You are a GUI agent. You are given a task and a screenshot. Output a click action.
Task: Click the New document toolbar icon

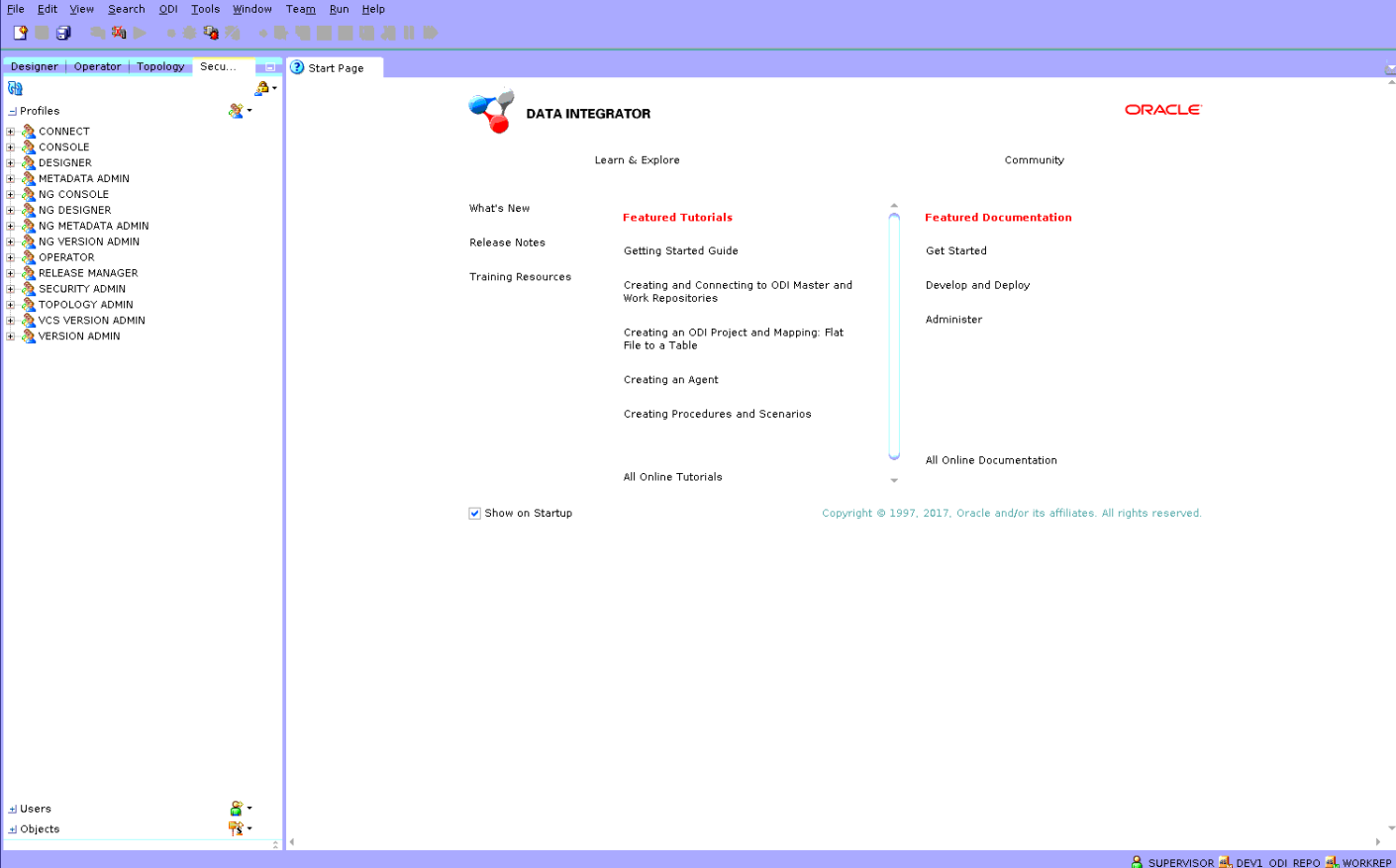[20, 33]
